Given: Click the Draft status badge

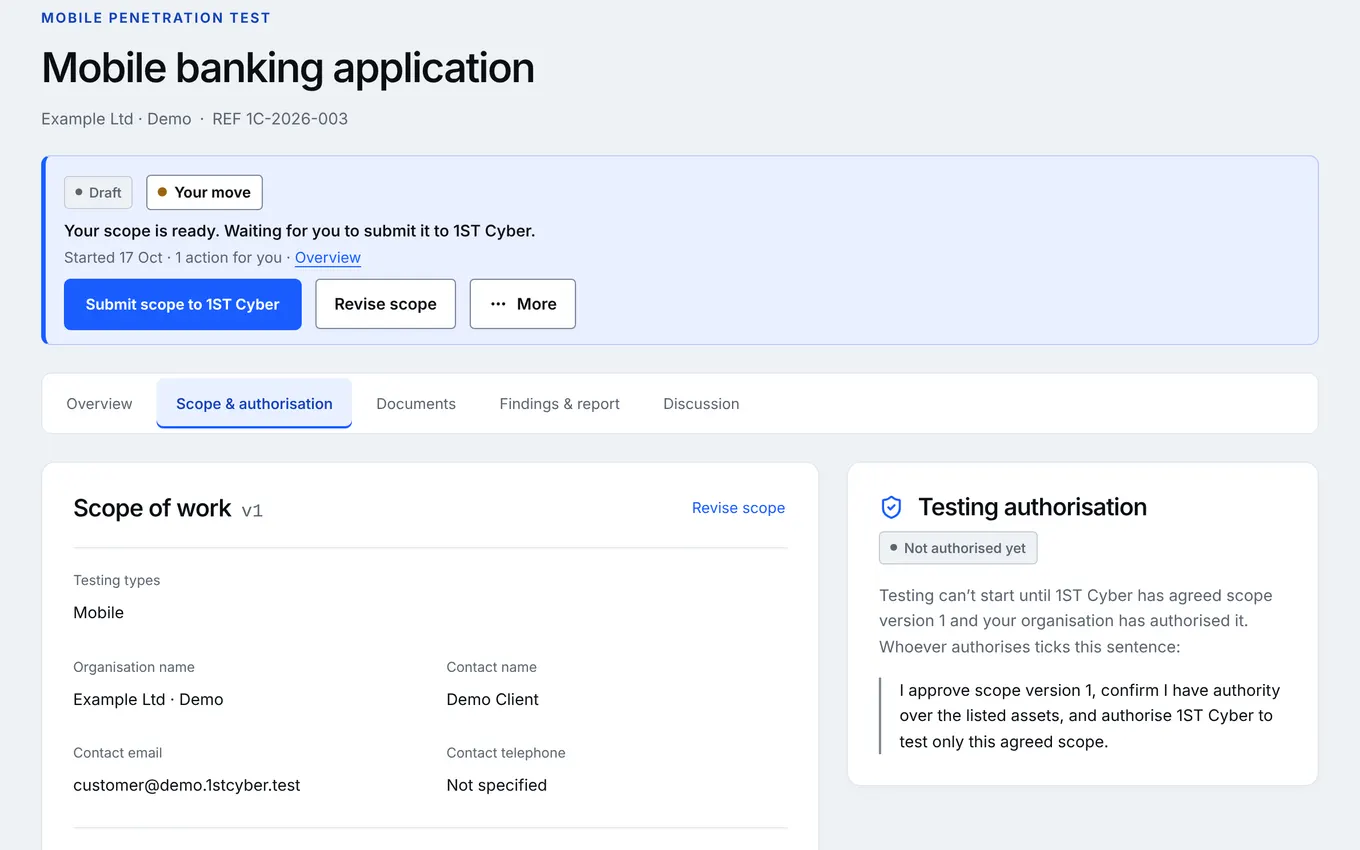Looking at the screenshot, I should [98, 192].
